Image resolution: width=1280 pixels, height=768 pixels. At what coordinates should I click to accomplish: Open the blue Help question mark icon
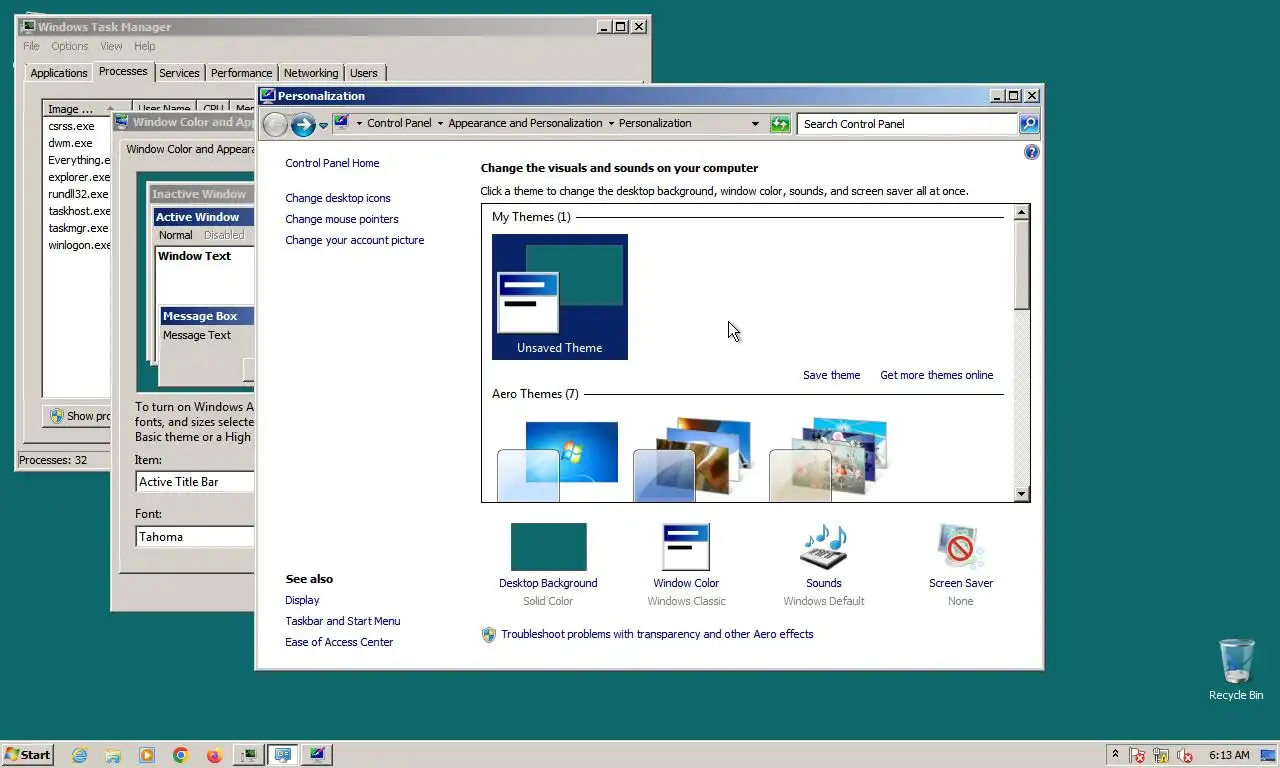pos(1032,152)
